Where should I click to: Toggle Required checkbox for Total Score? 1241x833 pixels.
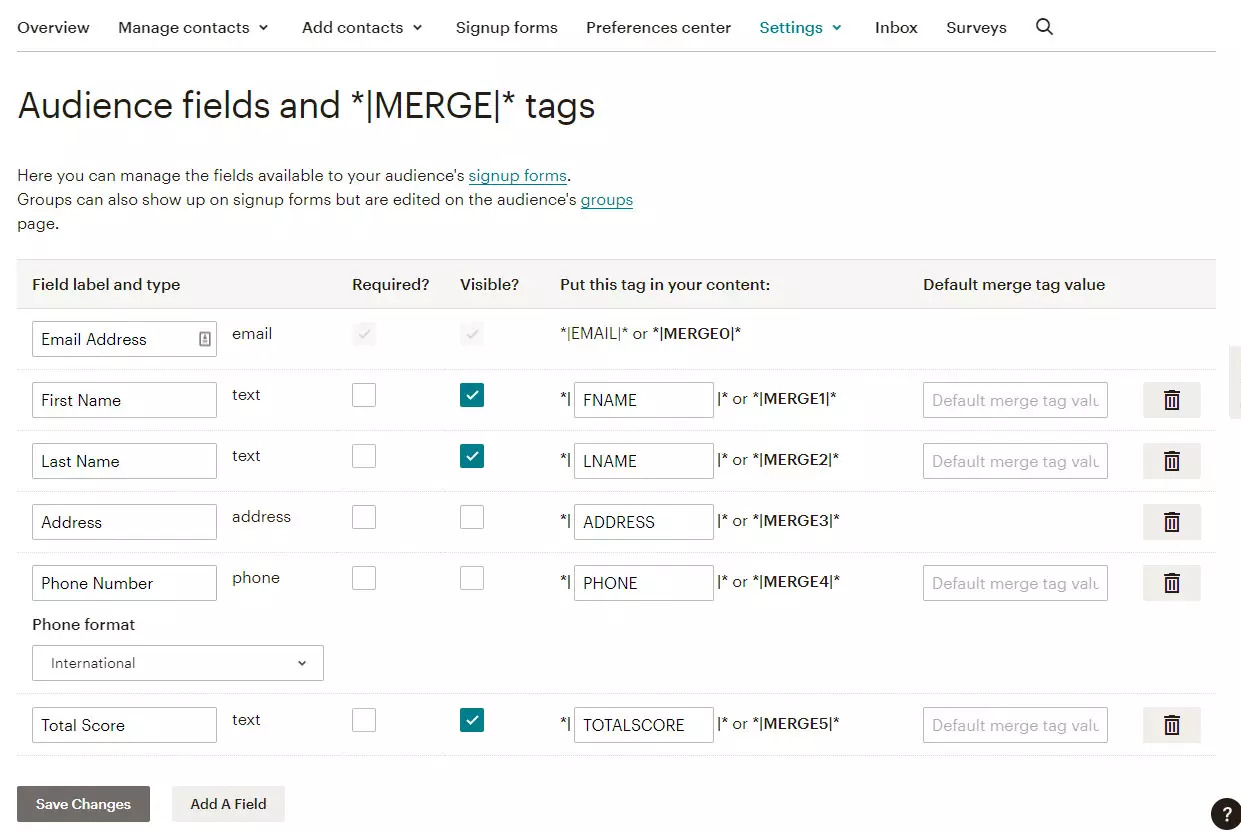tap(364, 720)
